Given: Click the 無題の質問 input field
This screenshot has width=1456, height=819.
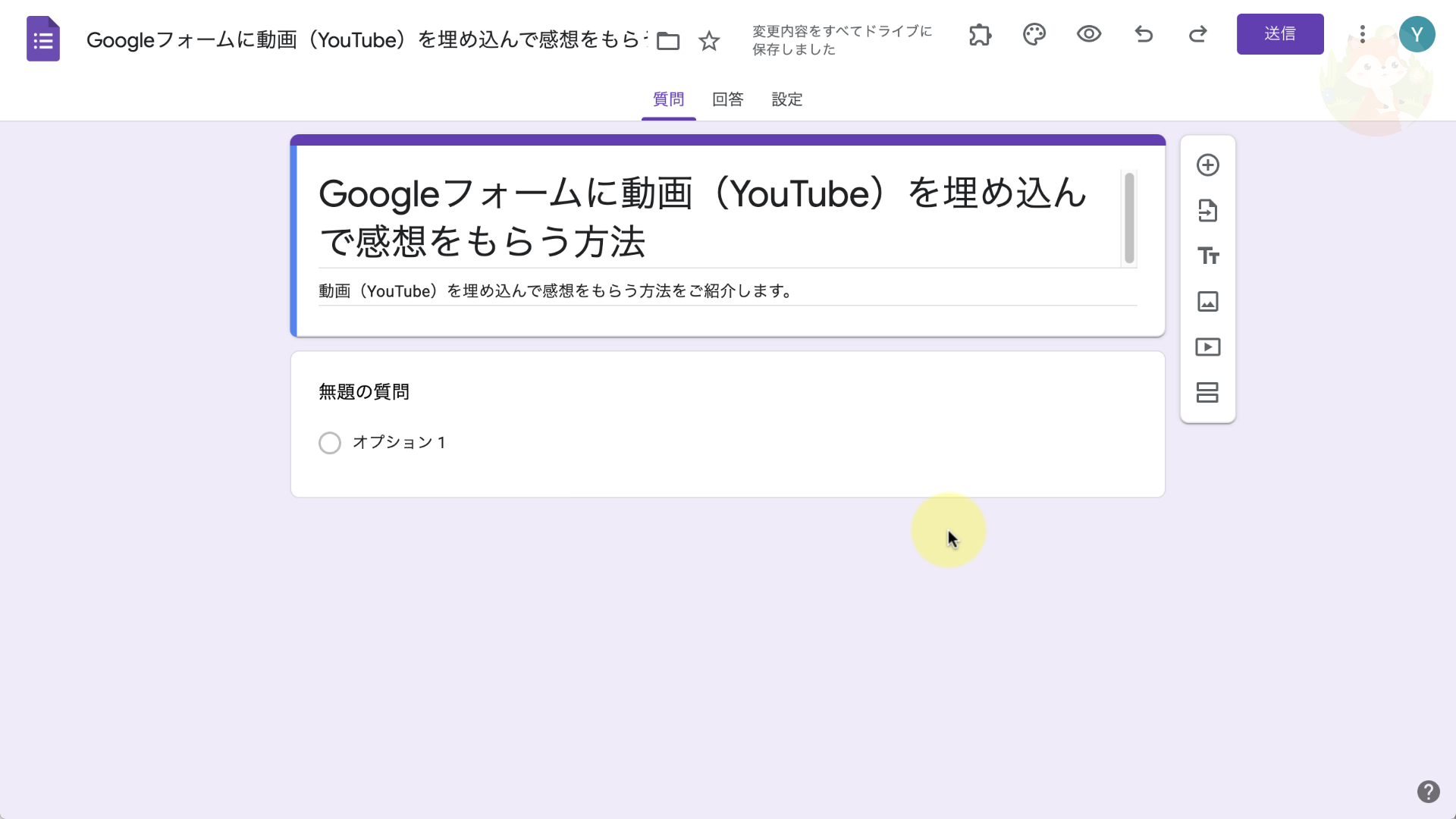Looking at the screenshot, I should point(365,391).
